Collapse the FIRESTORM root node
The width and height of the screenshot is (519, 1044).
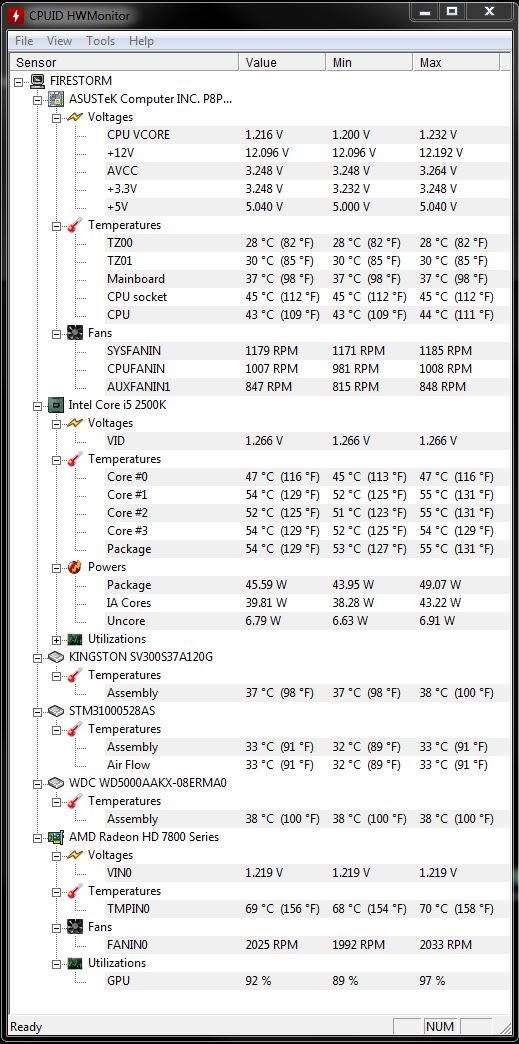[x=19, y=81]
